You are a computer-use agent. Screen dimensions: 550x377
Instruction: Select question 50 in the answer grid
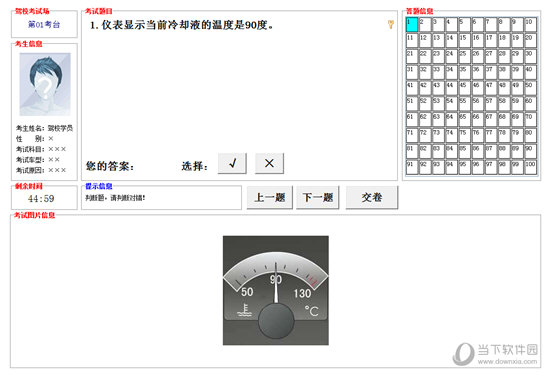pyautogui.click(x=530, y=88)
